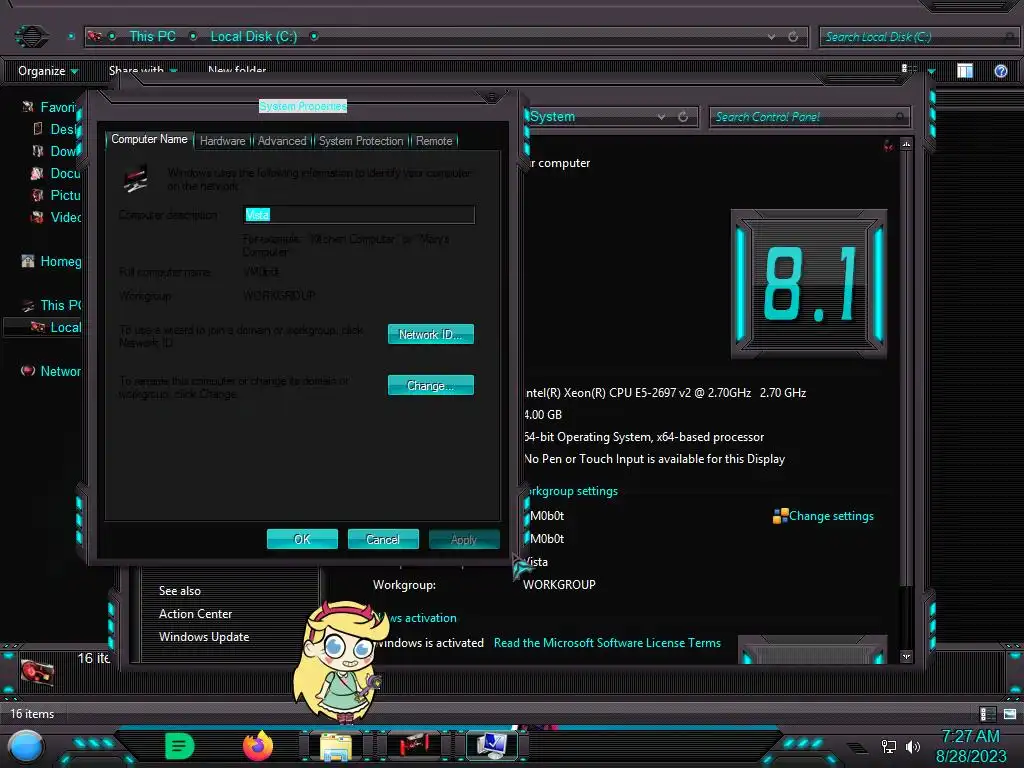
Task: Refresh the Local Disk (C:) Explorer window
Action: click(x=793, y=37)
